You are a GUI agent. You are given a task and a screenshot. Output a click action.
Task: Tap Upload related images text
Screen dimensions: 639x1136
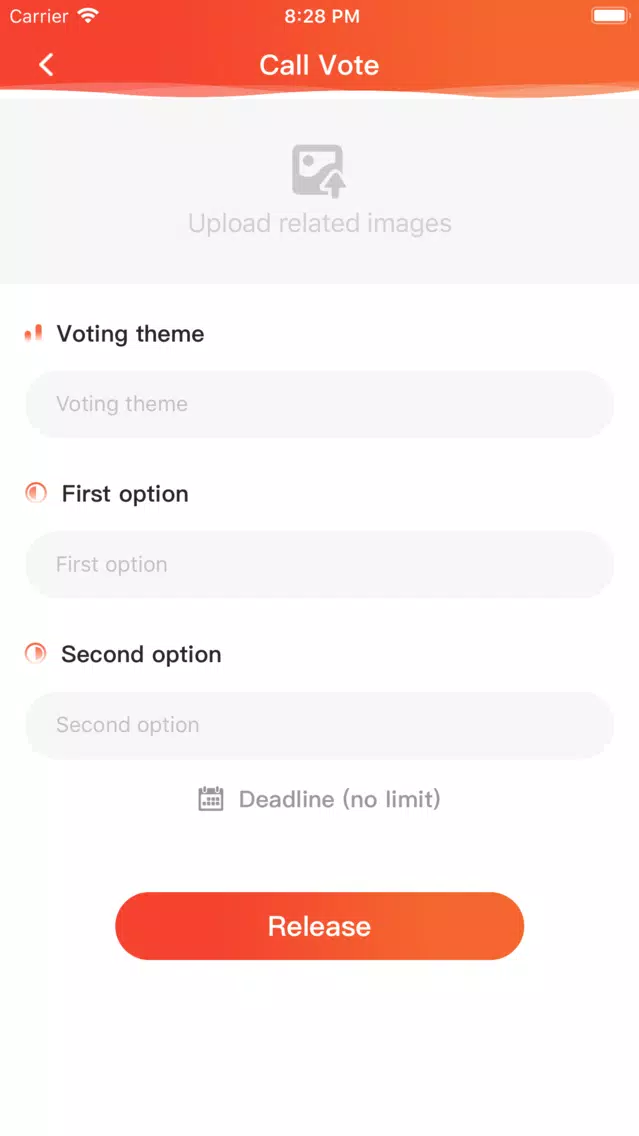tap(320, 223)
